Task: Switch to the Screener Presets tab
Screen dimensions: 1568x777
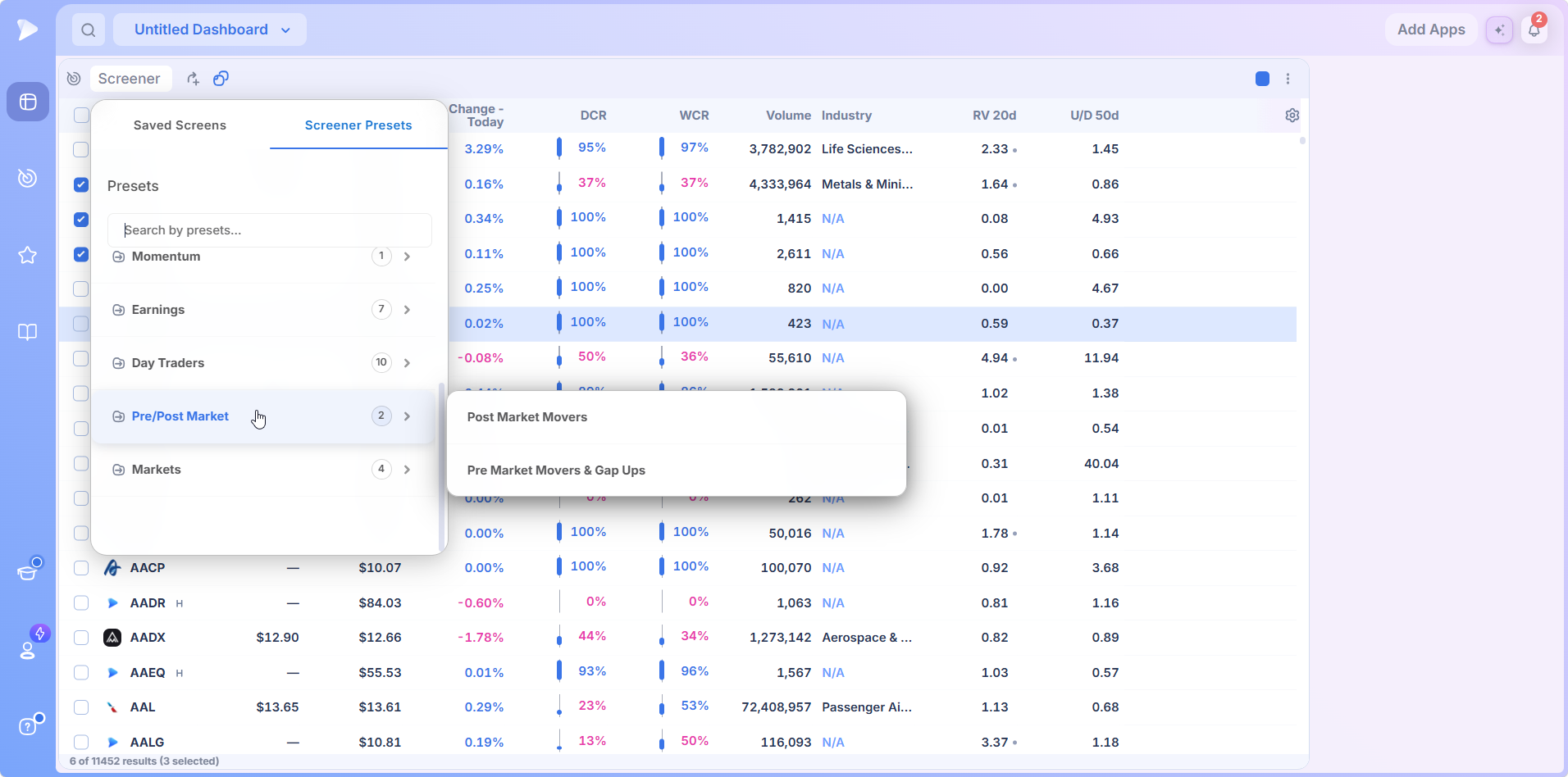Action: (358, 125)
